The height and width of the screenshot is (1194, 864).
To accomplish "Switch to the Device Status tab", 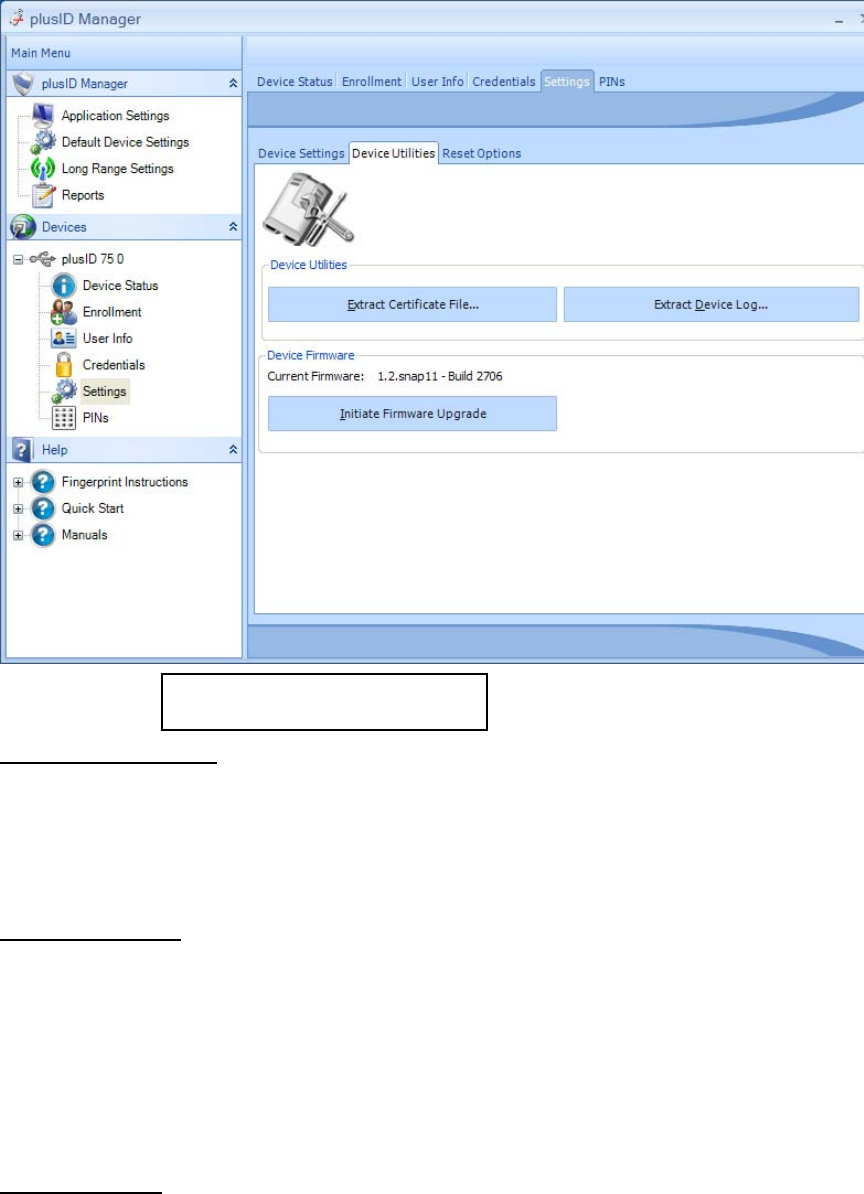I will point(295,81).
